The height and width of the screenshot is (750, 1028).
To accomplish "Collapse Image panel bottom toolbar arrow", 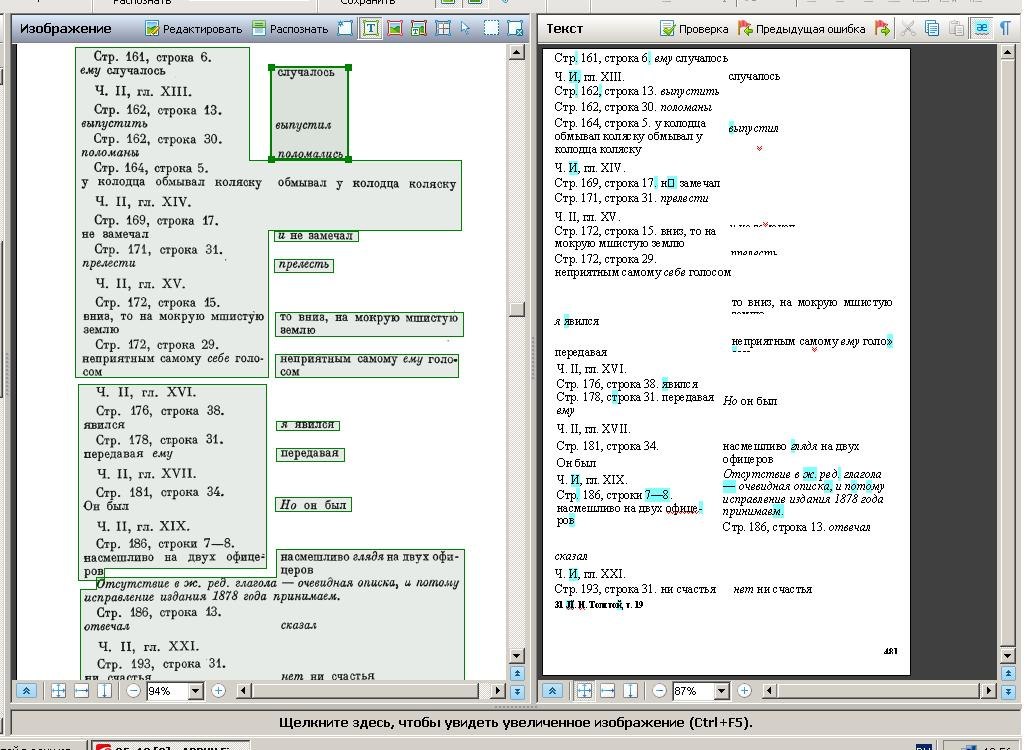I will [26, 690].
